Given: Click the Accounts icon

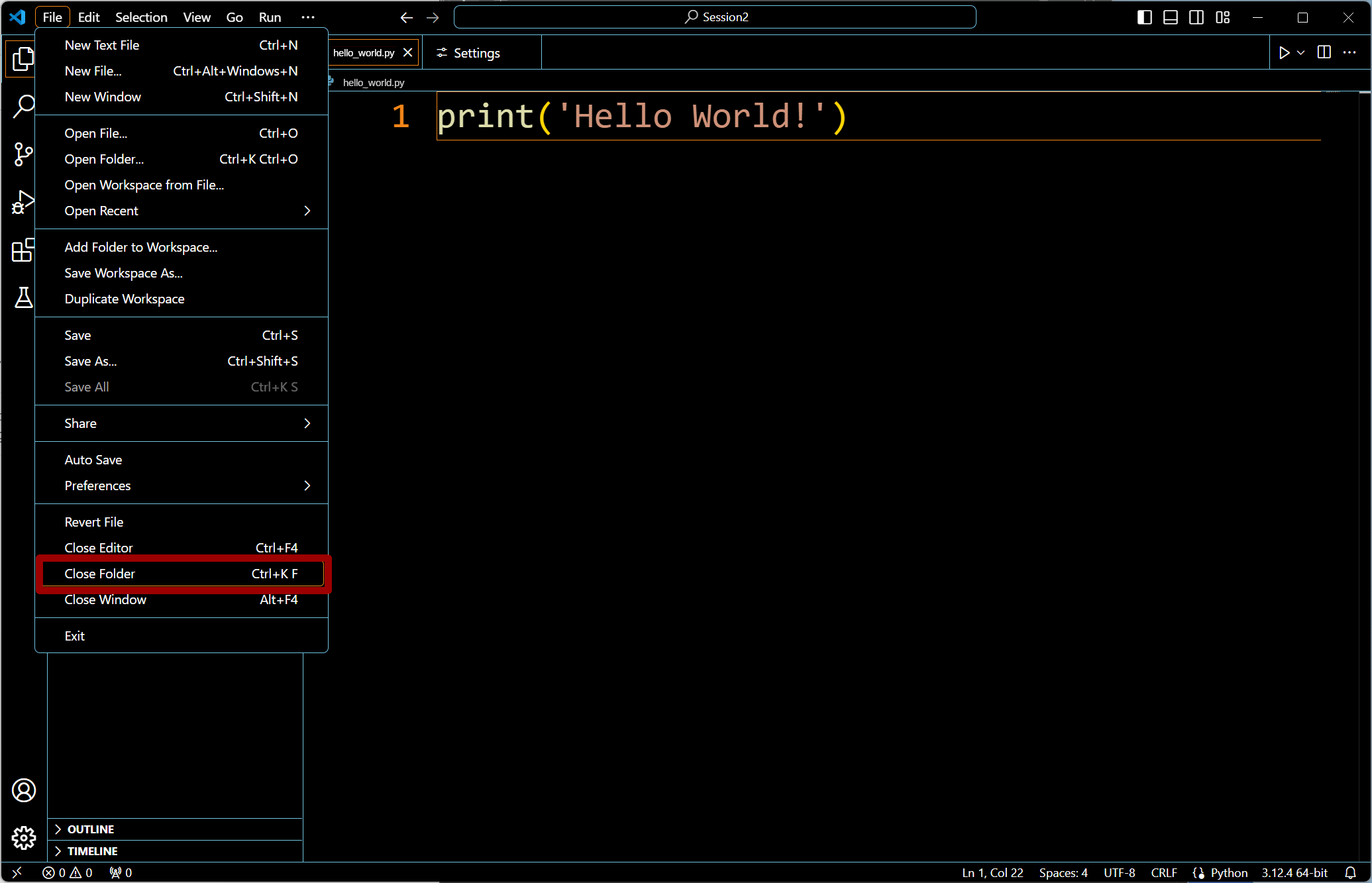Looking at the screenshot, I should click(24, 790).
